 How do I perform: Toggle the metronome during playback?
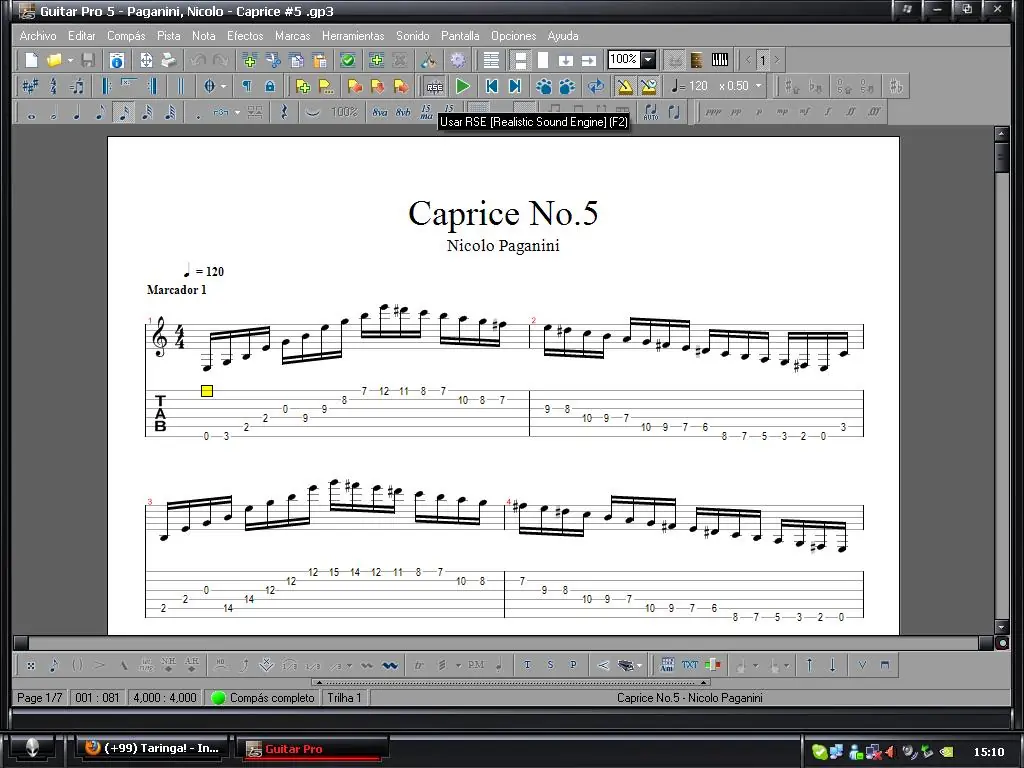coord(625,86)
